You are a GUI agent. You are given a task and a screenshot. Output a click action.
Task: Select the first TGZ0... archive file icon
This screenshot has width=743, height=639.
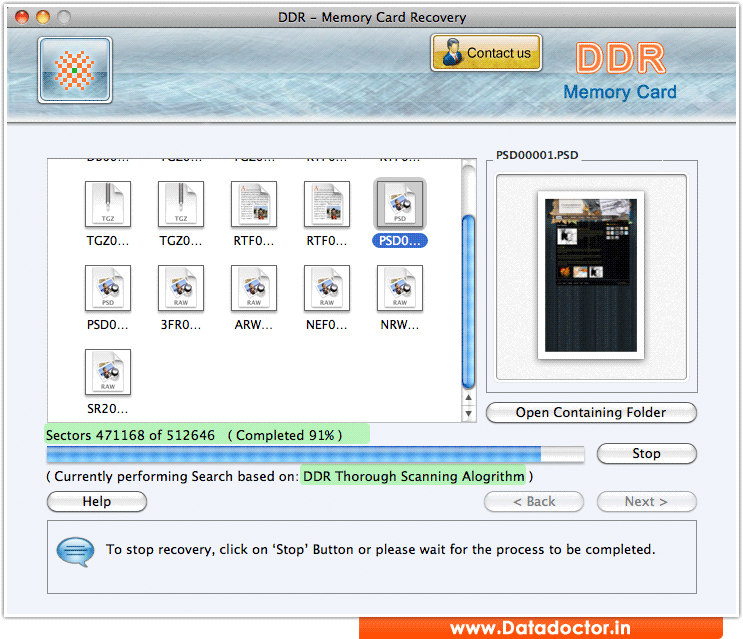108,204
